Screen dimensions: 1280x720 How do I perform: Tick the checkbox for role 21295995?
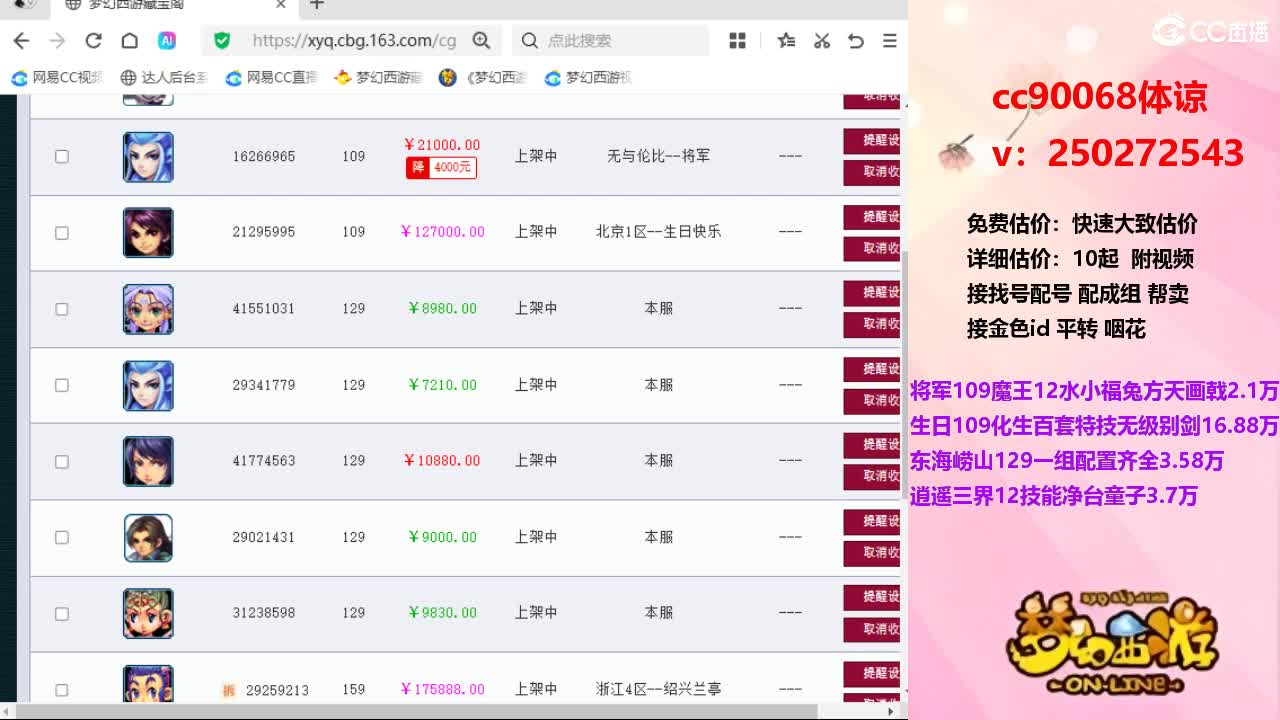click(62, 233)
